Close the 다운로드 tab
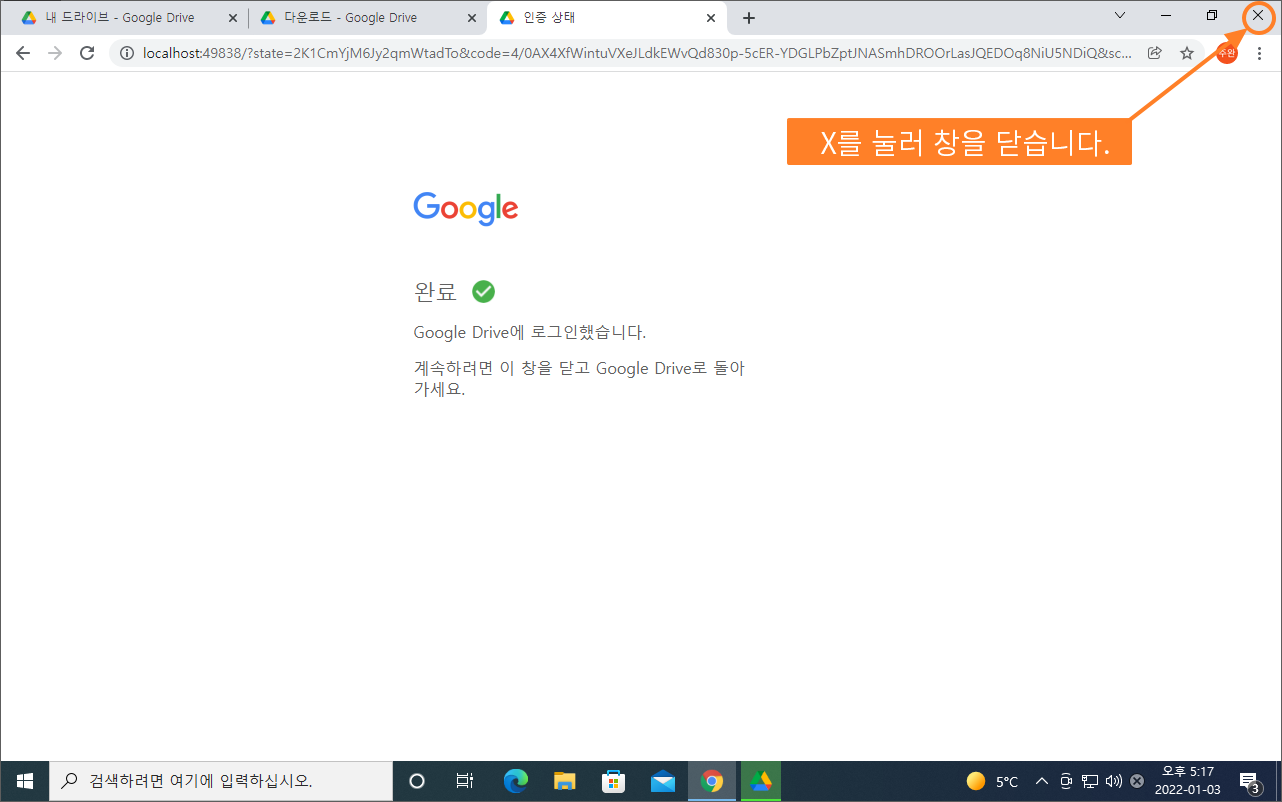This screenshot has width=1282, height=802. 472,18
